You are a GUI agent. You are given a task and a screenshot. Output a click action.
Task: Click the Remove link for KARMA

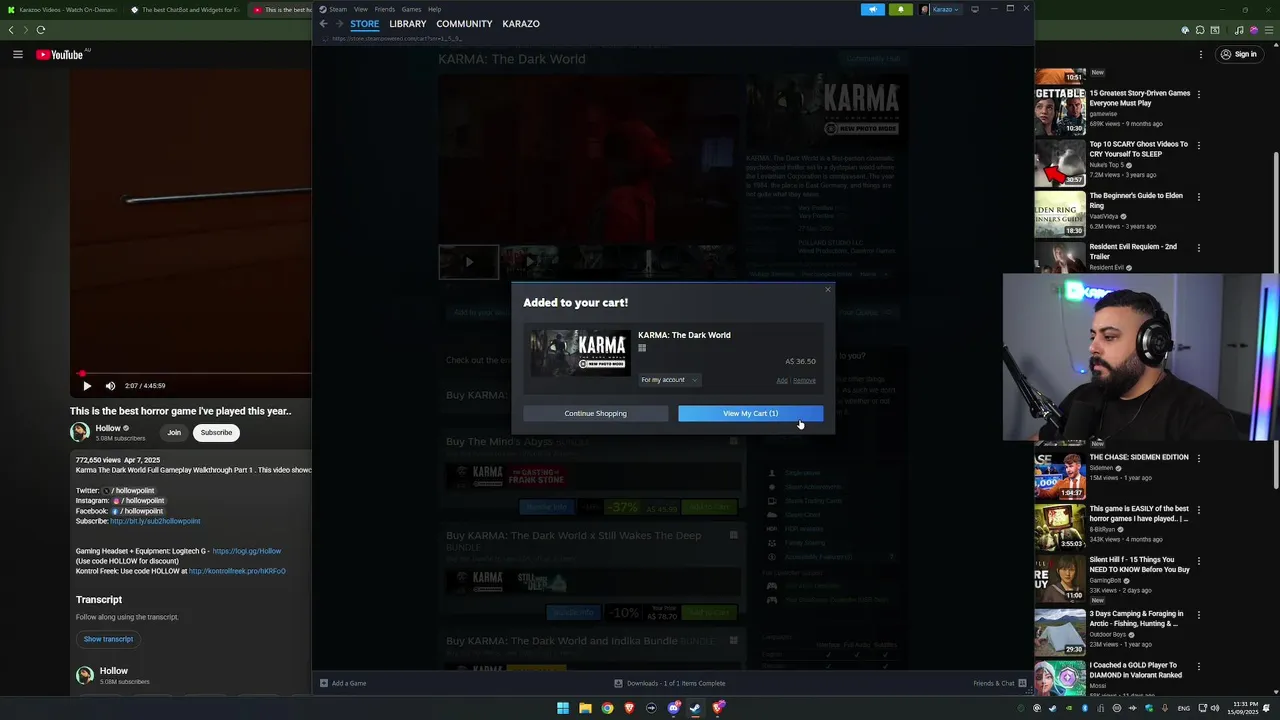[804, 380]
